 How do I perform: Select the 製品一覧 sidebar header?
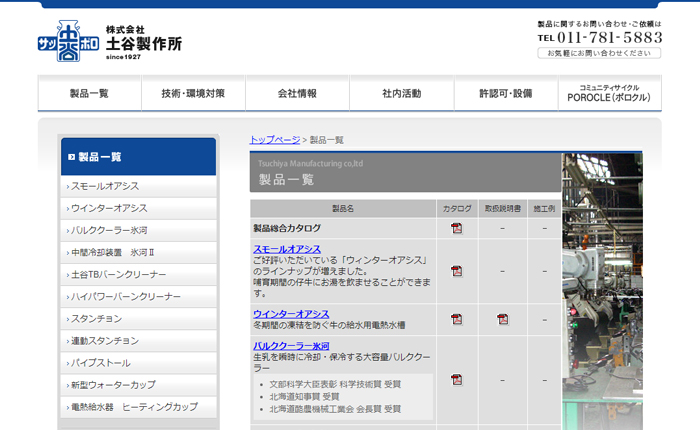(138, 157)
